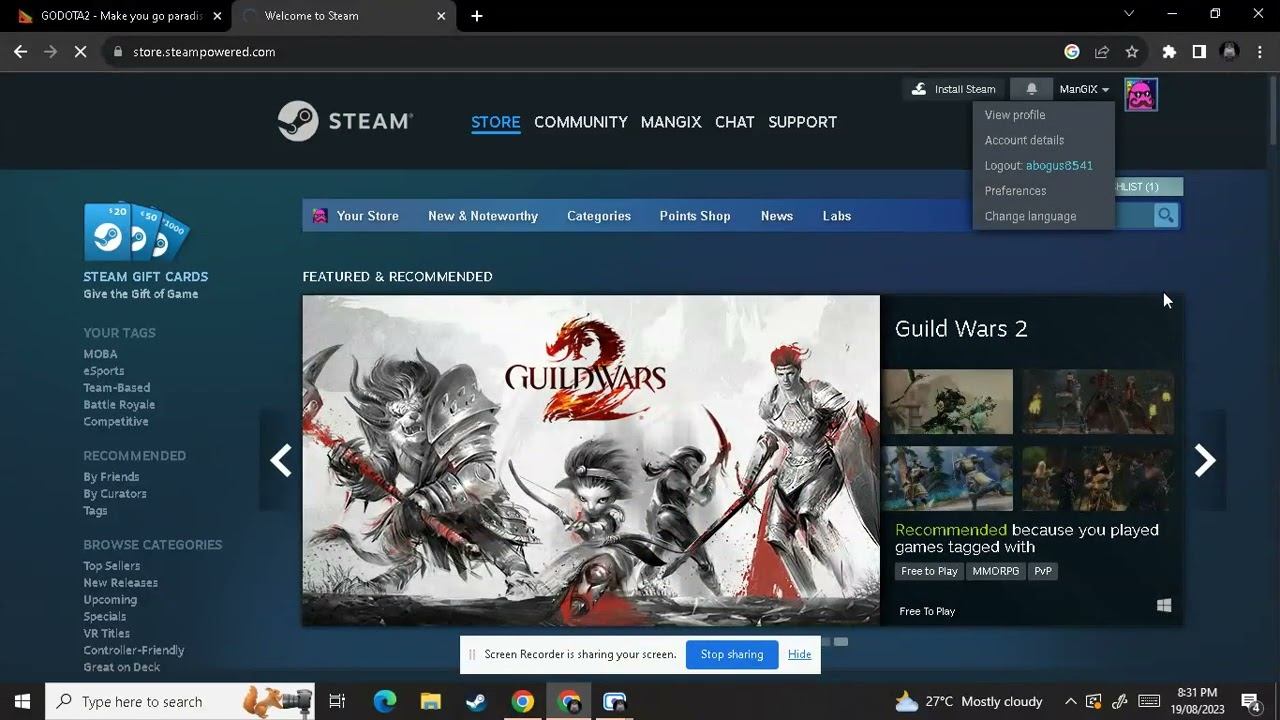Click the MMORPG tag on Guild Wars 2
Viewport: 1280px width, 720px height.
996,571
